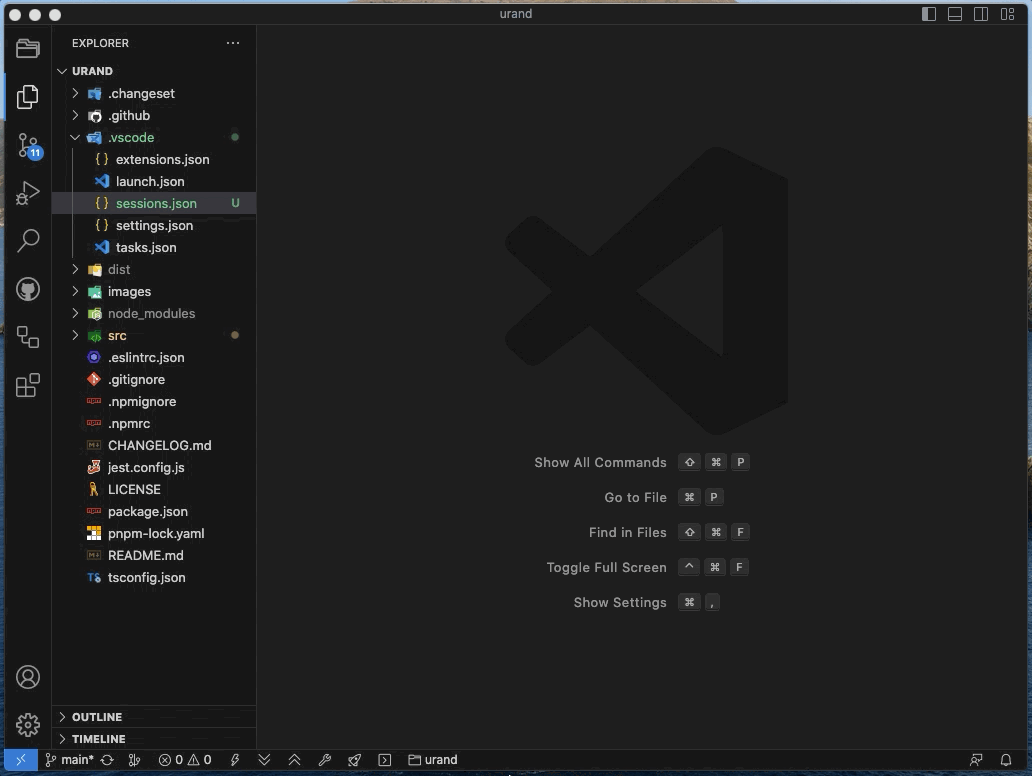
Task: Open package.json file
Action: [x=154, y=511]
